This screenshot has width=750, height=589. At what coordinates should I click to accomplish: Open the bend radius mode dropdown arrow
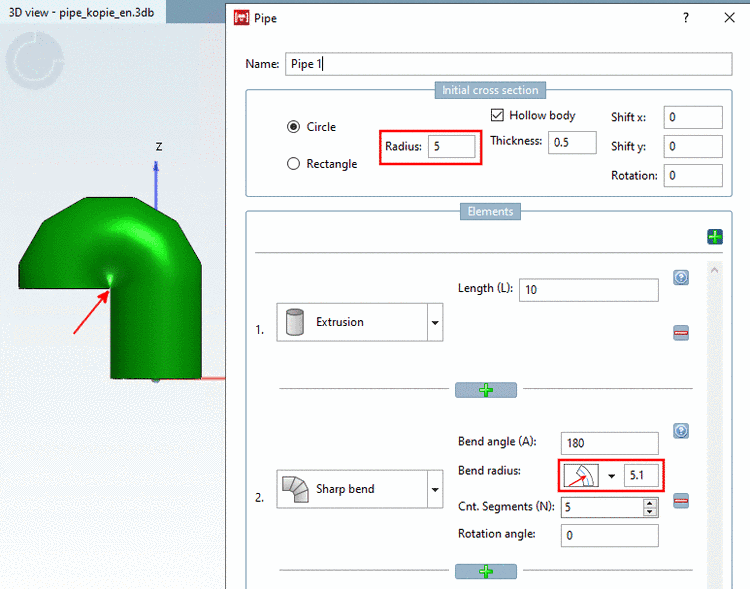click(611, 476)
